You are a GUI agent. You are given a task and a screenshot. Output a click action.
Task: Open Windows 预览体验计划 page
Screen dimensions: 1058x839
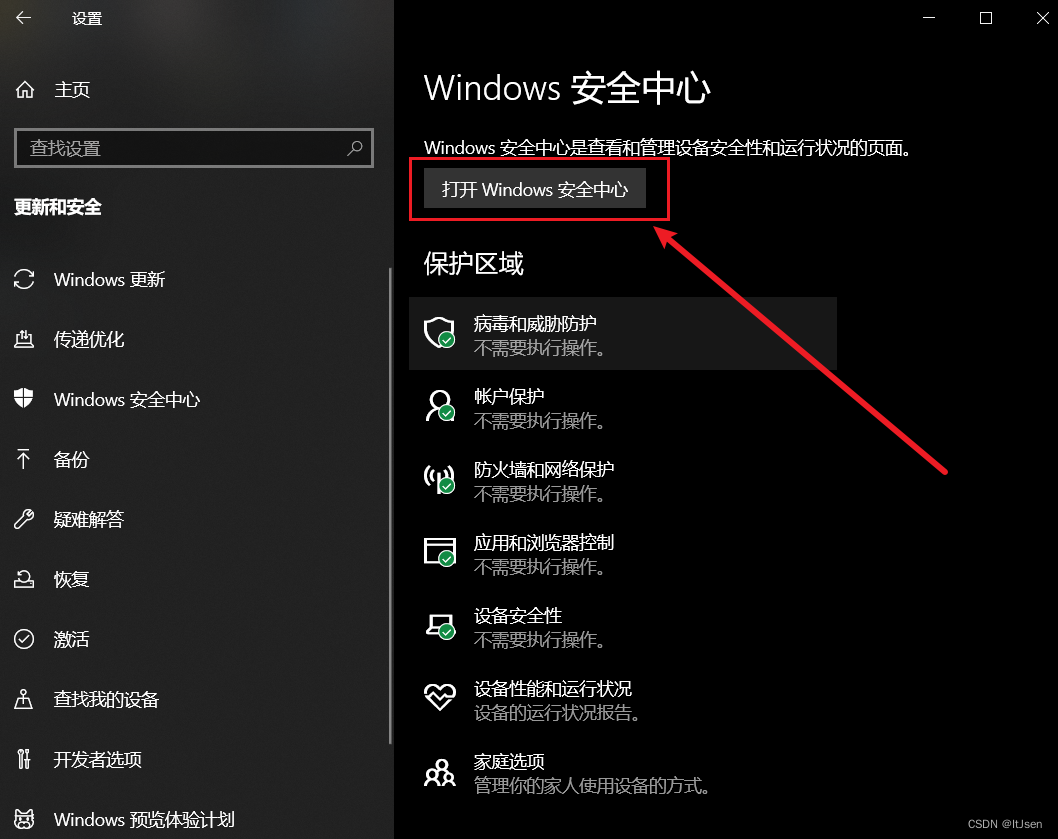point(144,819)
